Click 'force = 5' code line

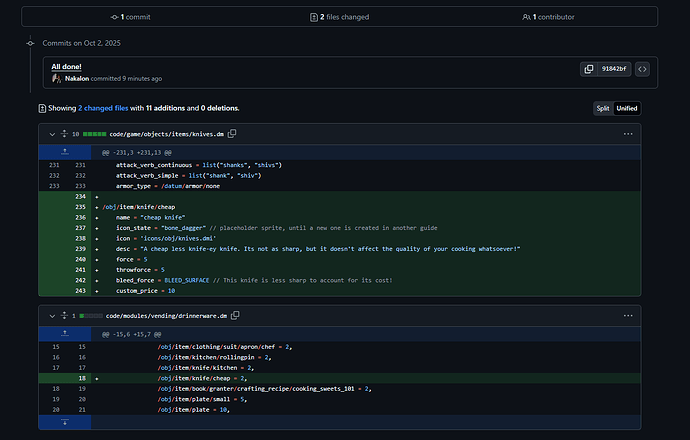tap(132, 260)
